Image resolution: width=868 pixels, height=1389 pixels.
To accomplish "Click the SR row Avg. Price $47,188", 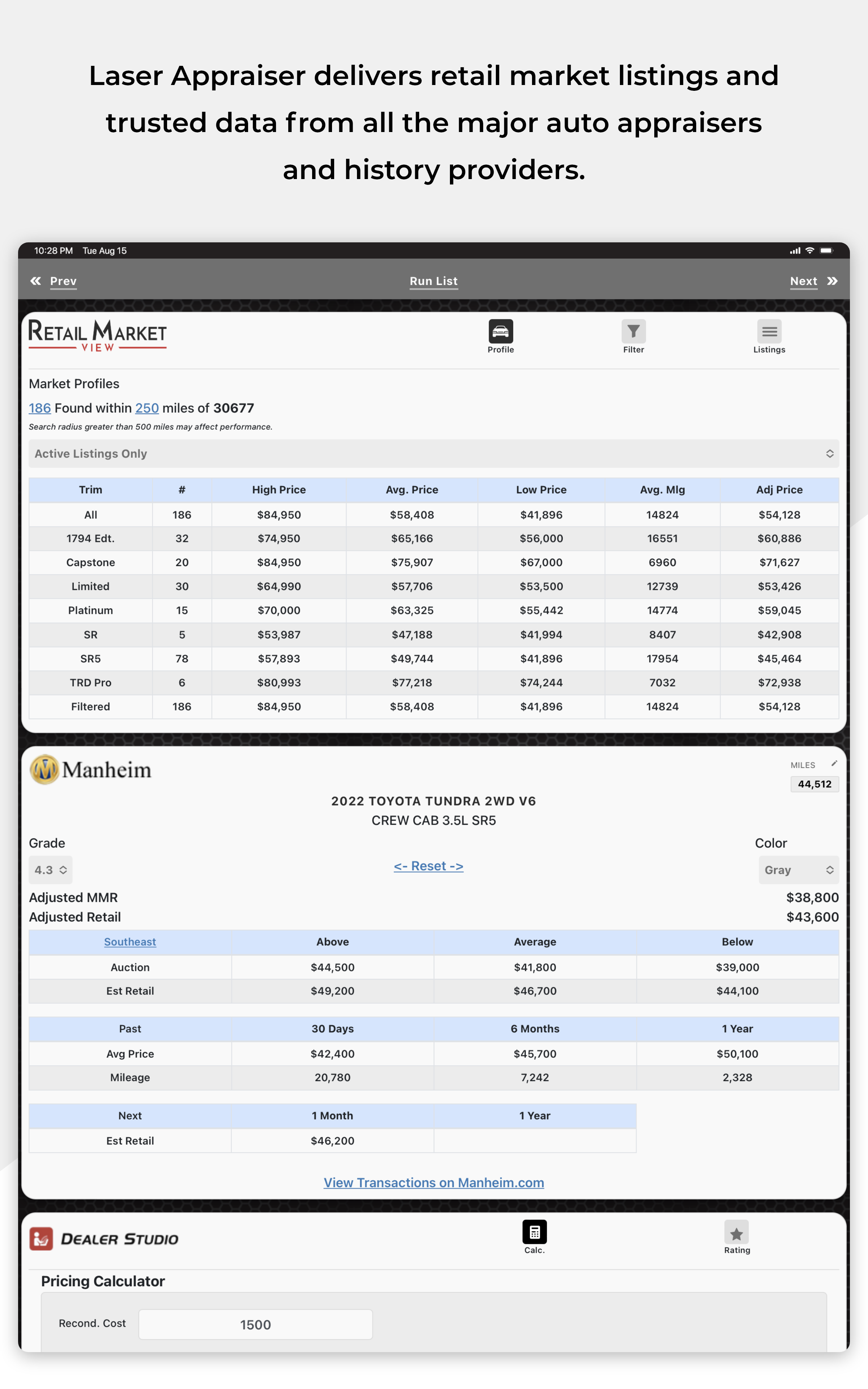I will [412, 635].
